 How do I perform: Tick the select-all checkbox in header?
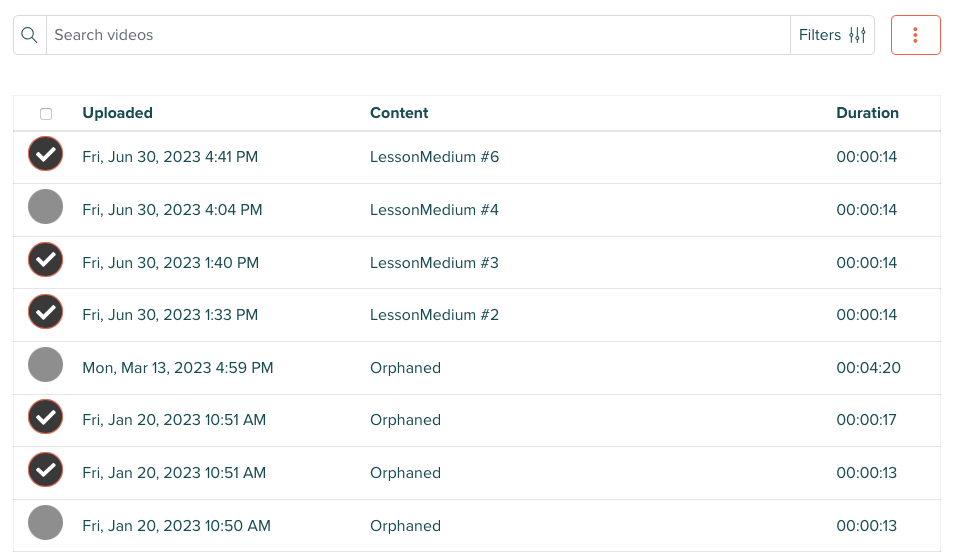click(46, 114)
